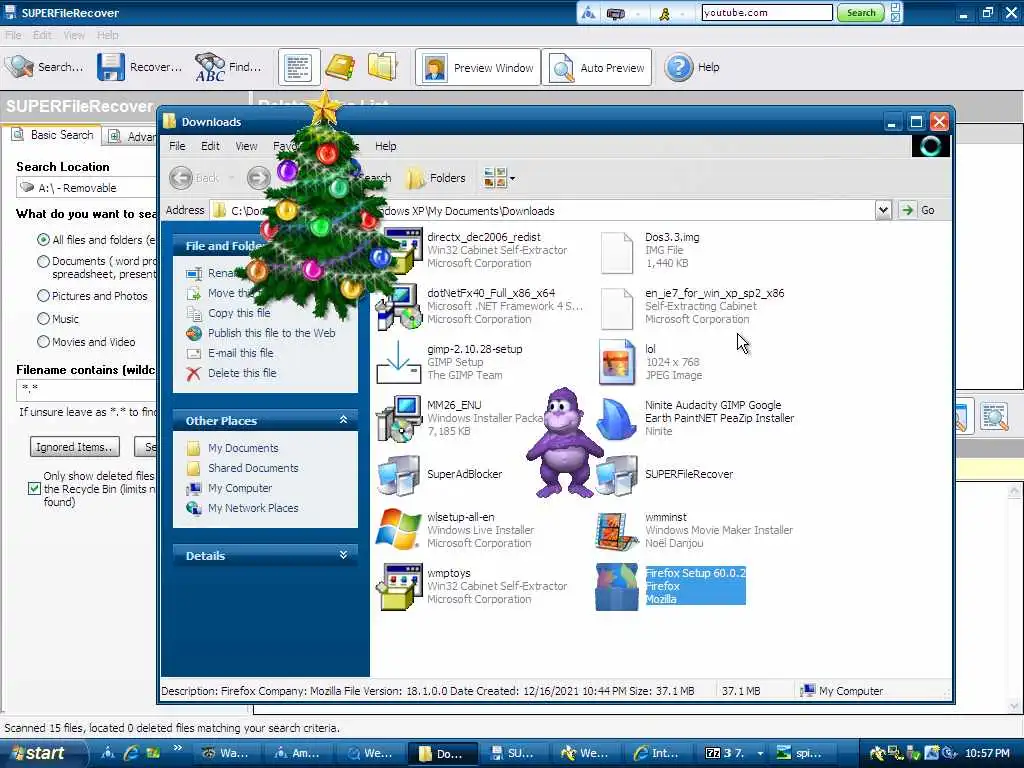
Task: Click the youtube.com search input field
Action: pyautogui.click(x=767, y=12)
